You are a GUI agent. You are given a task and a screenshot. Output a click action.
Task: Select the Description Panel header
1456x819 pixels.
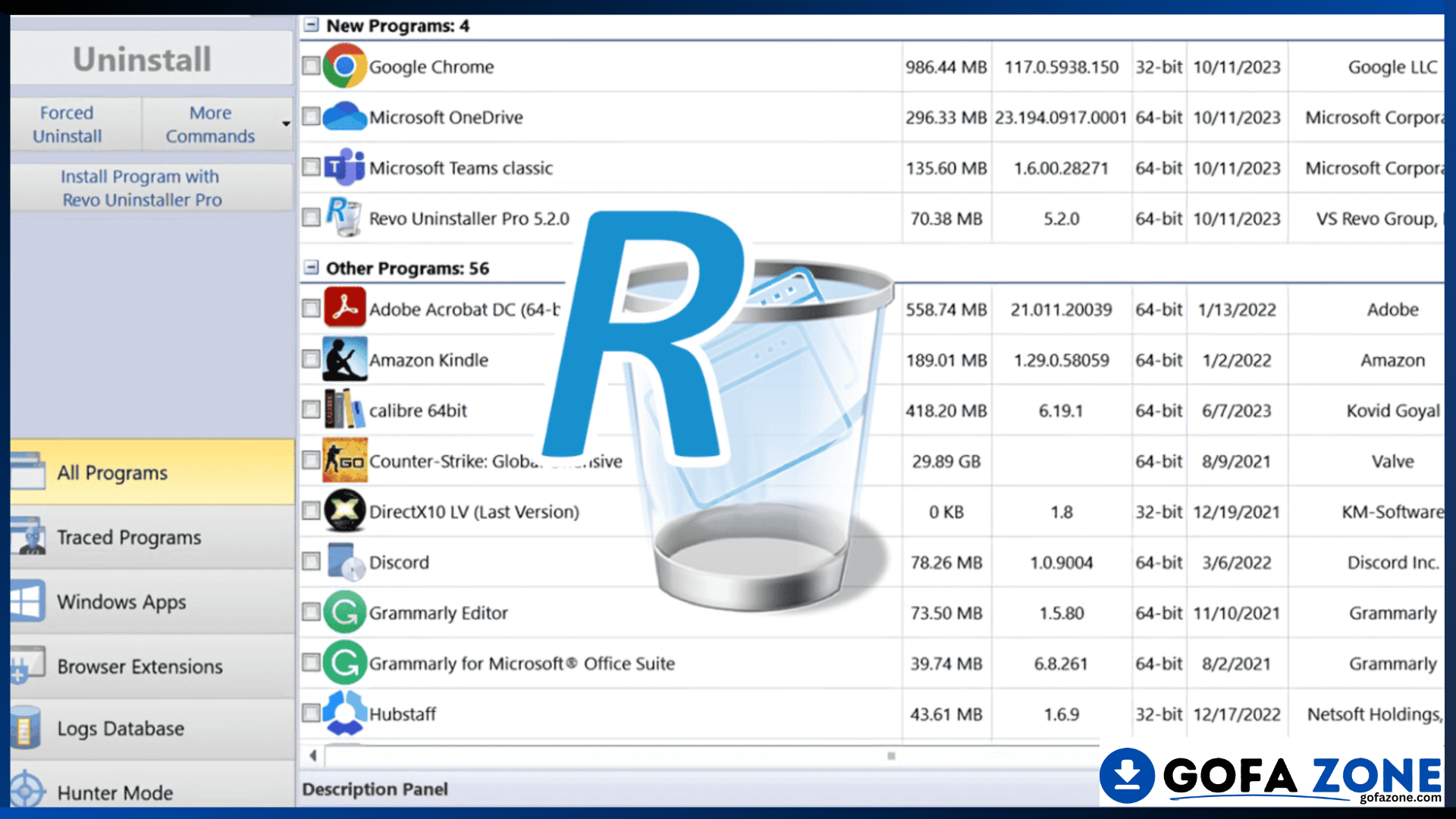point(375,789)
